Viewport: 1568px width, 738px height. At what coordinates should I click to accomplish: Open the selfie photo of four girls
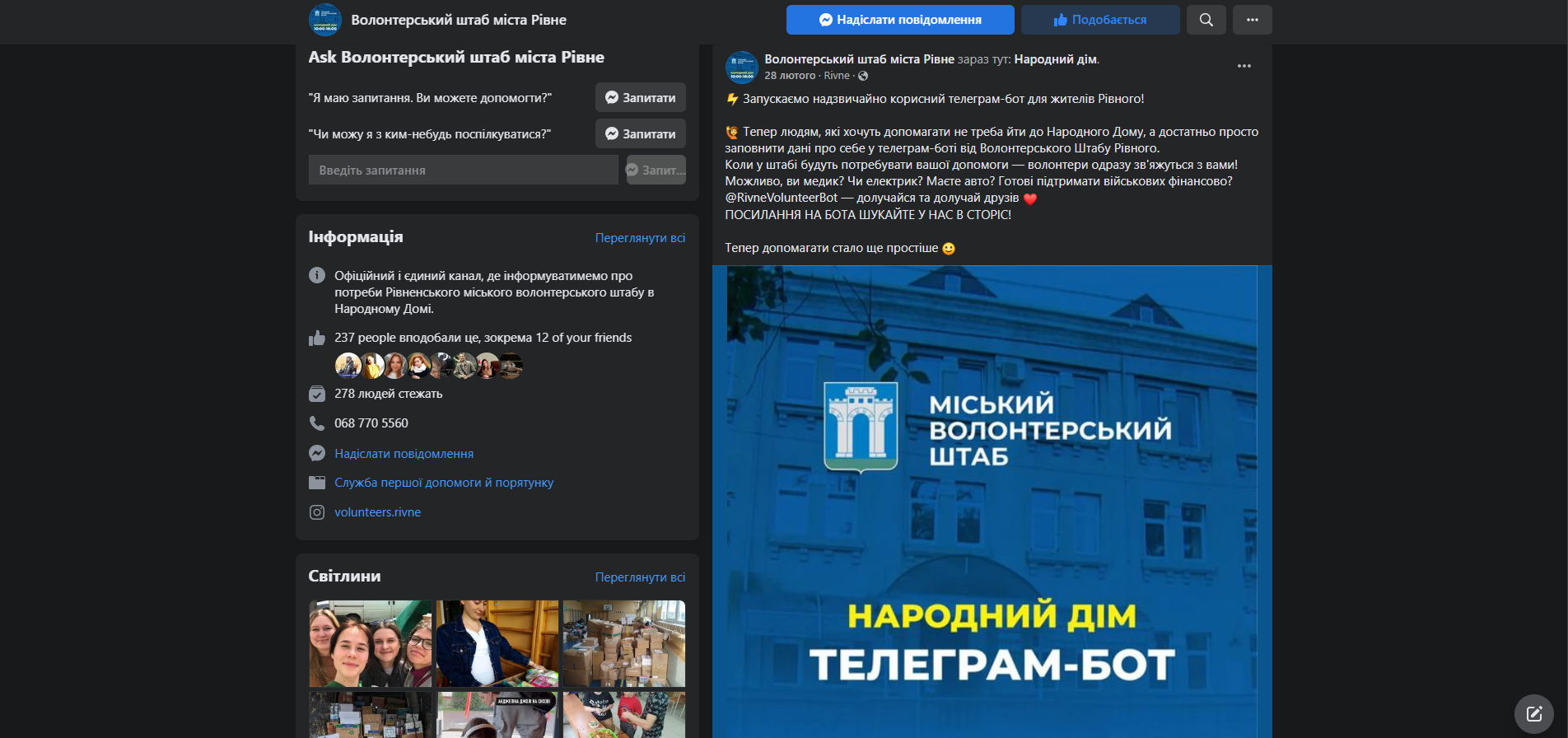click(x=371, y=643)
